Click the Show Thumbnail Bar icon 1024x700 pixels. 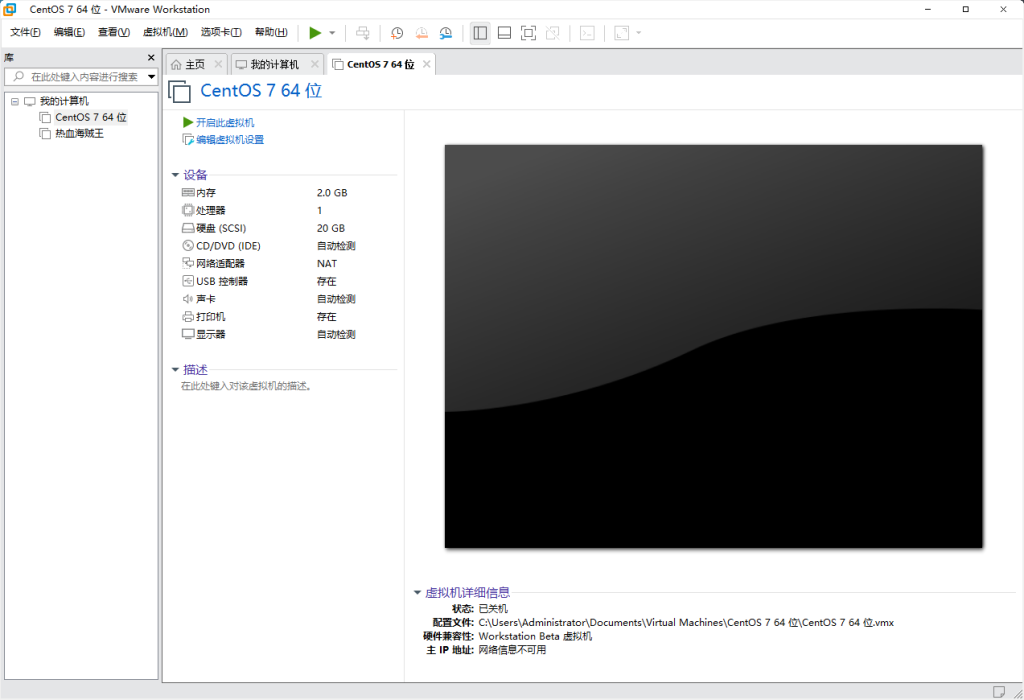(503, 32)
